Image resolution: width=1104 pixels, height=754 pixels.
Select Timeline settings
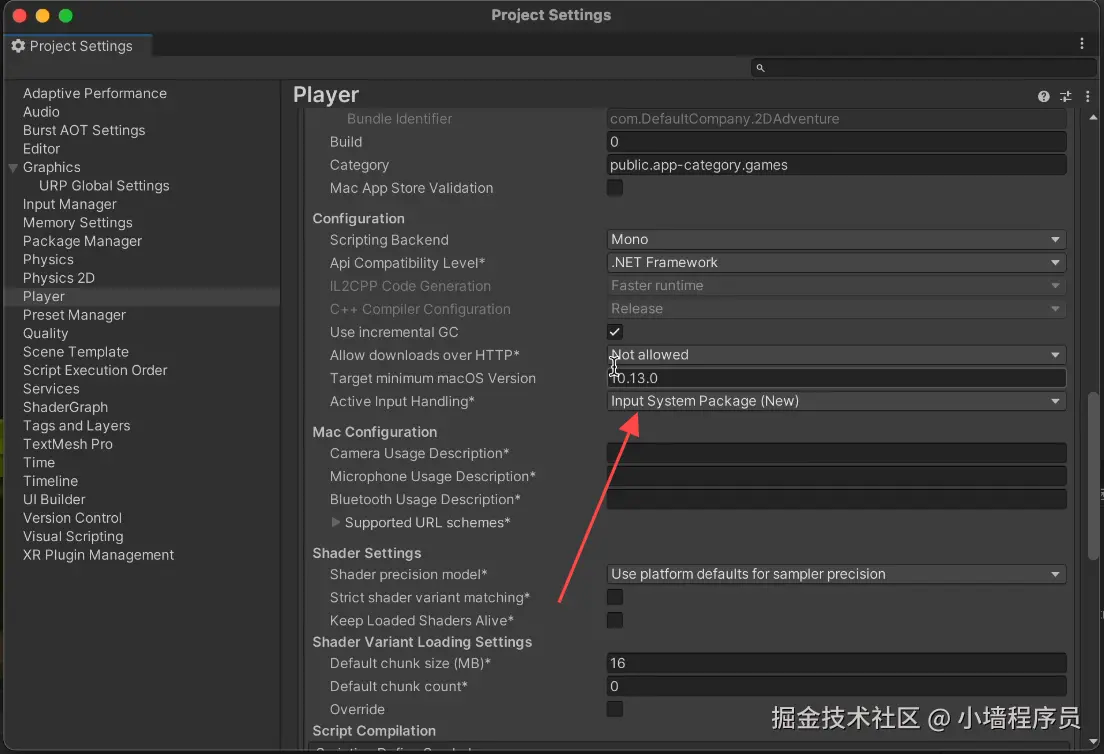click(50, 481)
